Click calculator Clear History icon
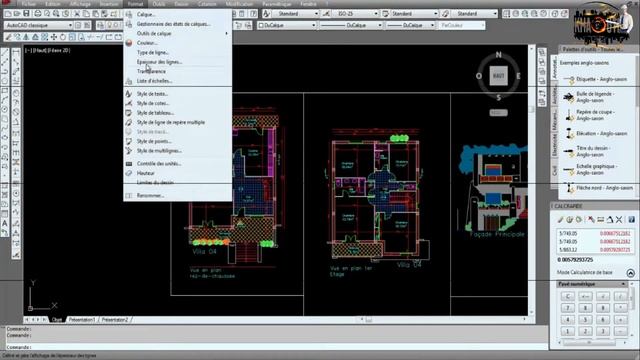Image resolution: width=640 pixels, height=360 pixels. click(x=570, y=220)
